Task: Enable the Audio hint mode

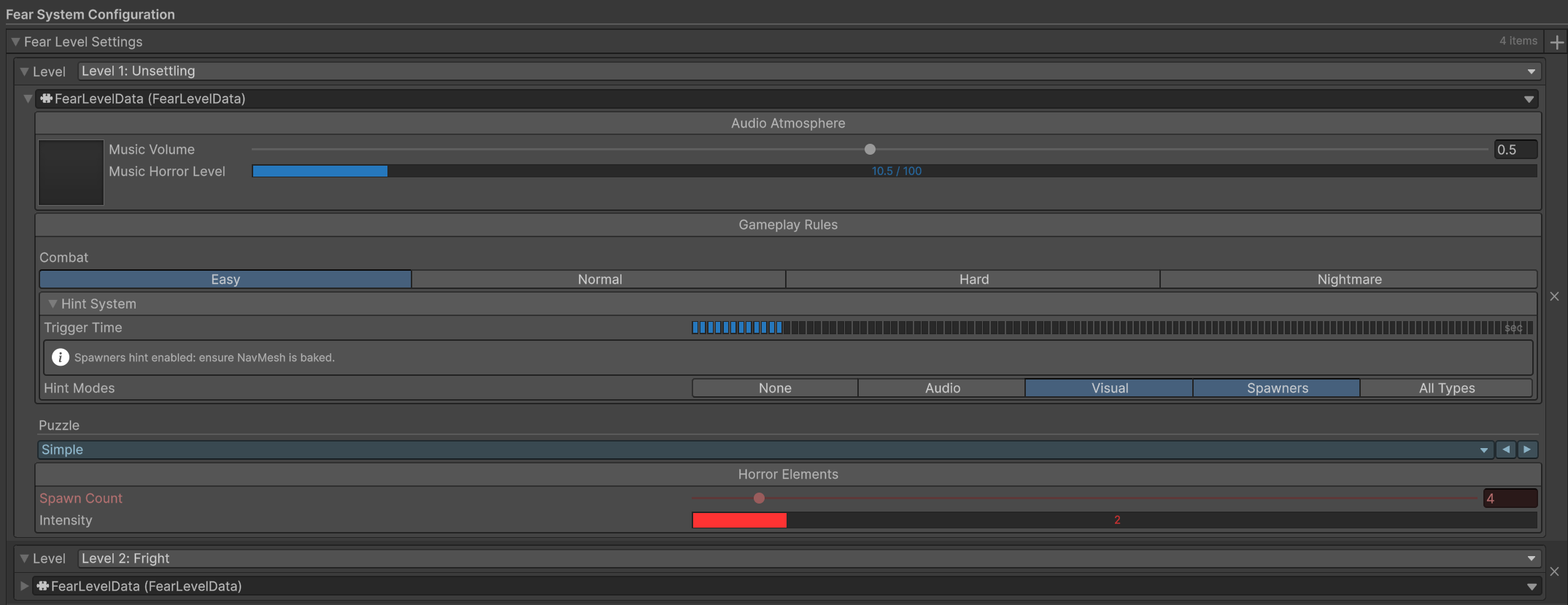Action: [x=942, y=388]
